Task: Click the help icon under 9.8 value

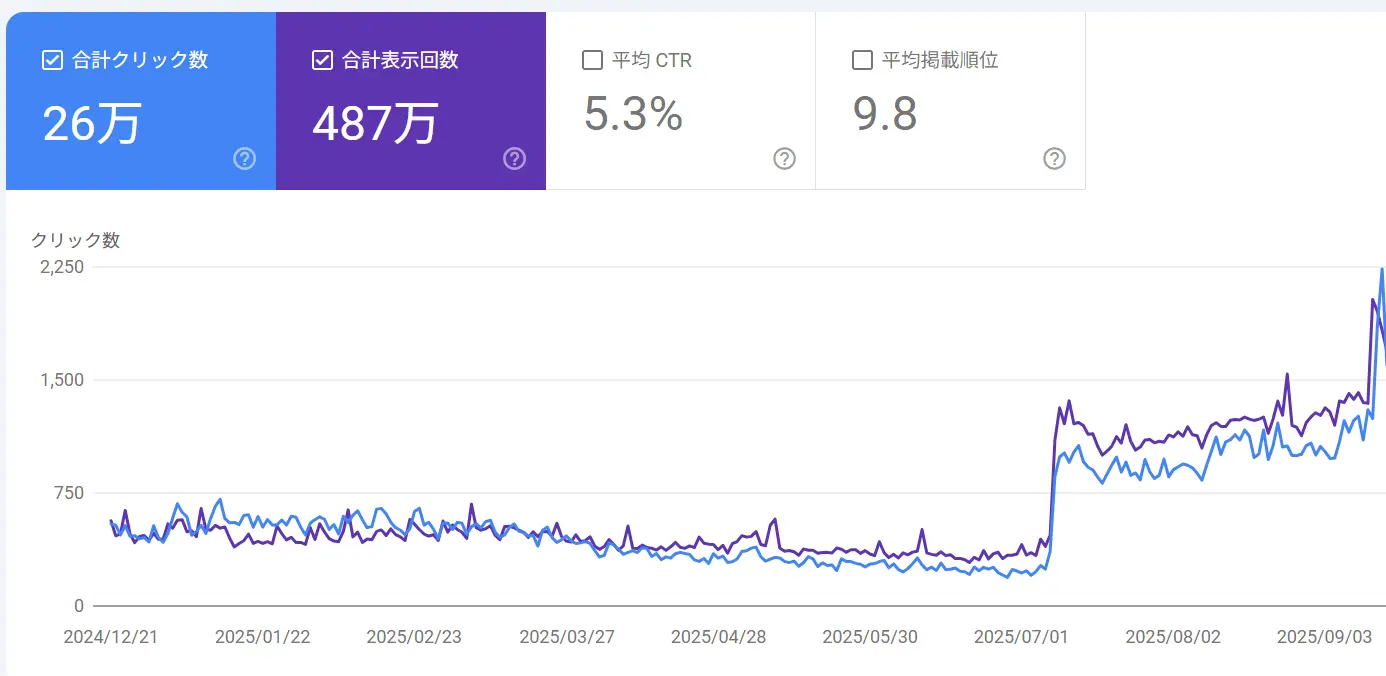Action: (1054, 158)
